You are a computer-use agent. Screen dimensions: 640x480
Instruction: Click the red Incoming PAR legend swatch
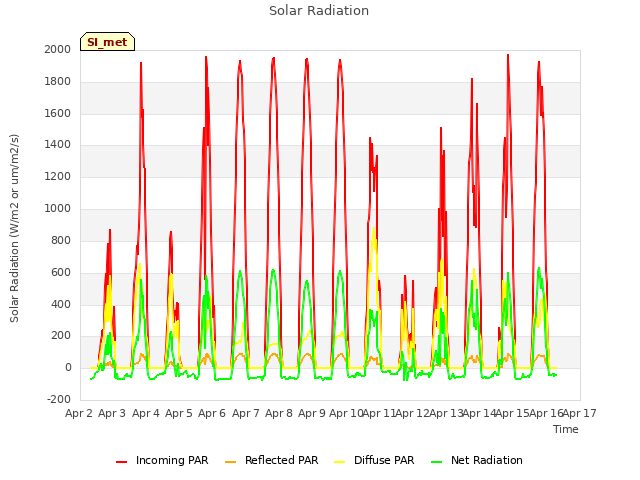pyautogui.click(x=121, y=462)
